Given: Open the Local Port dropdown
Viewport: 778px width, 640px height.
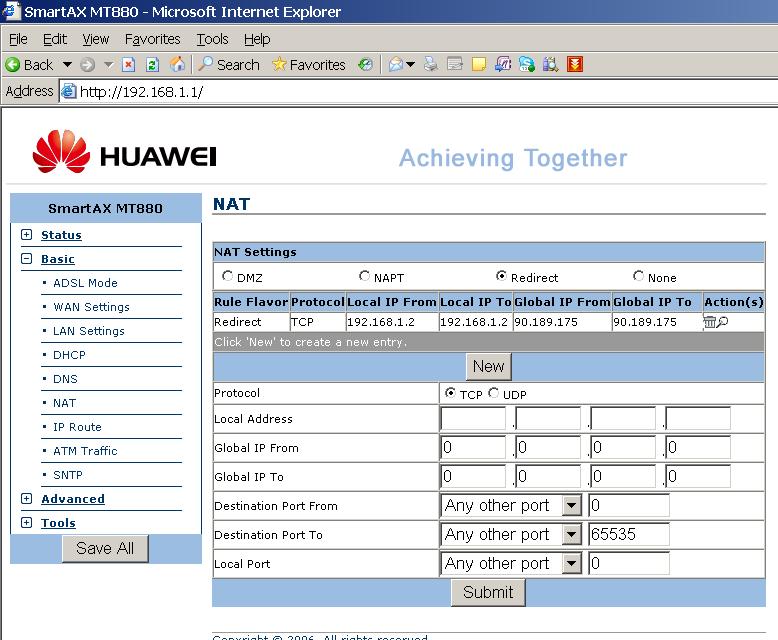Looking at the screenshot, I should click(x=571, y=564).
